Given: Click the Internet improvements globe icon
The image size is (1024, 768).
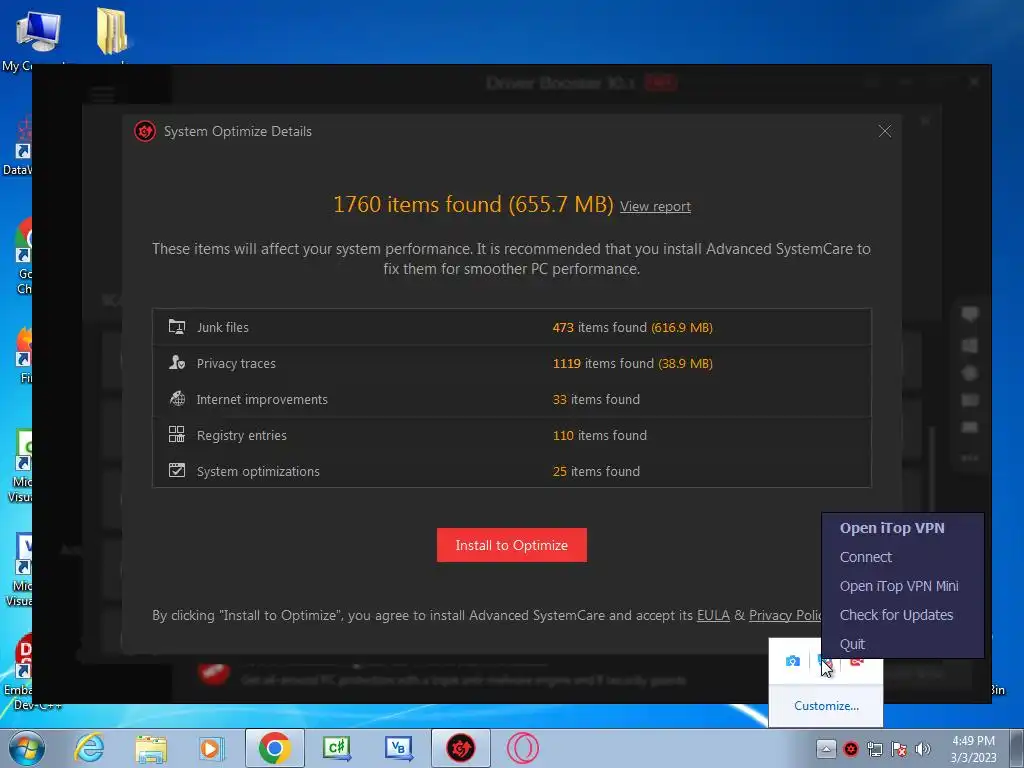Looking at the screenshot, I should (177, 398).
